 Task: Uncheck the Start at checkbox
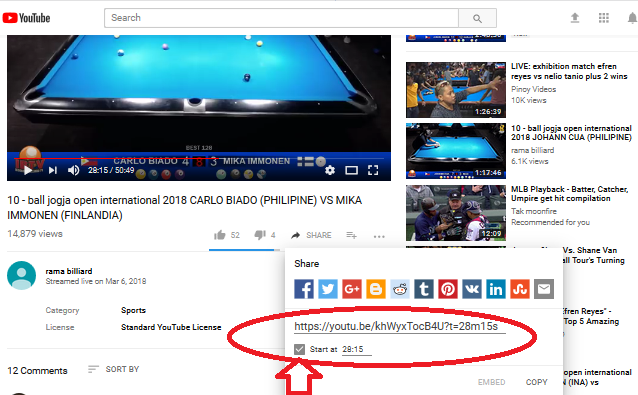pyautogui.click(x=299, y=349)
